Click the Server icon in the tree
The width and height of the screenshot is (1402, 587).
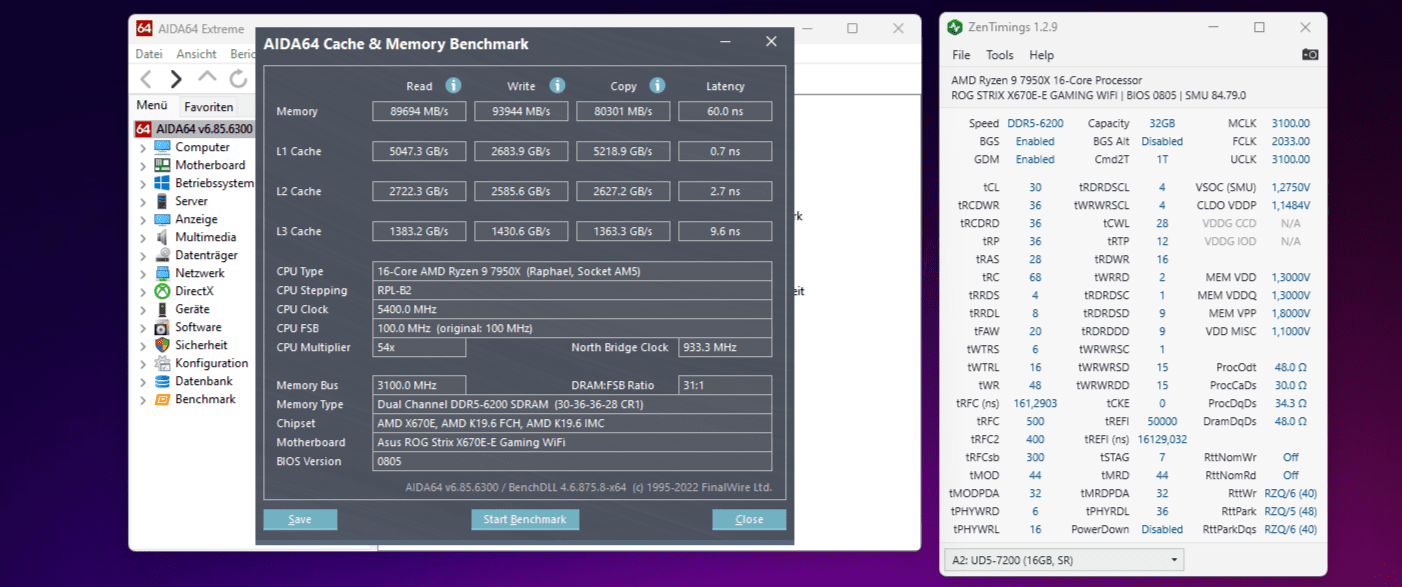(x=162, y=201)
